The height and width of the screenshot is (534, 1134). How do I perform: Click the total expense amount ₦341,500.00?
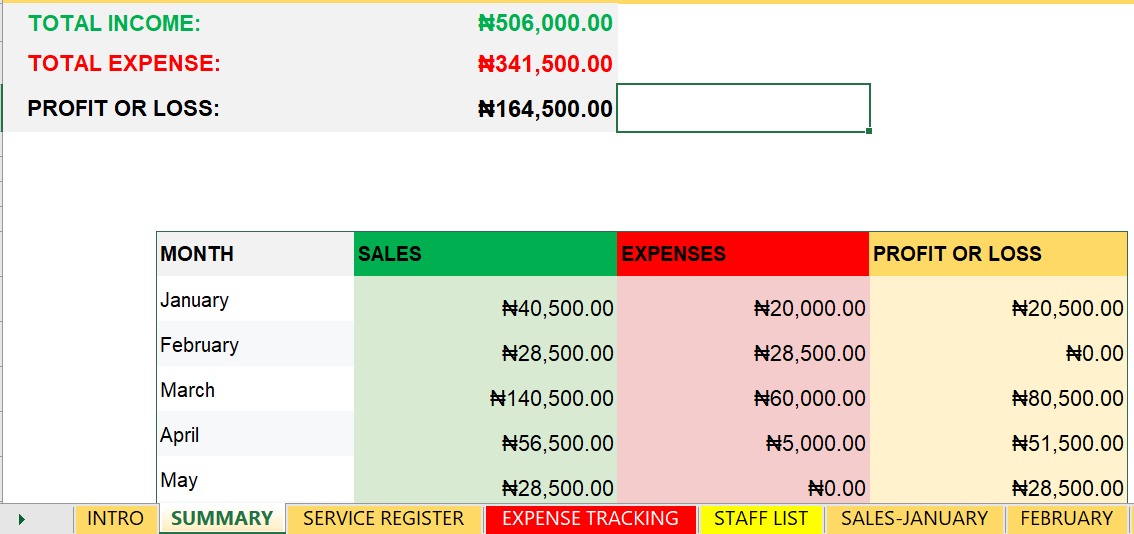(545, 64)
